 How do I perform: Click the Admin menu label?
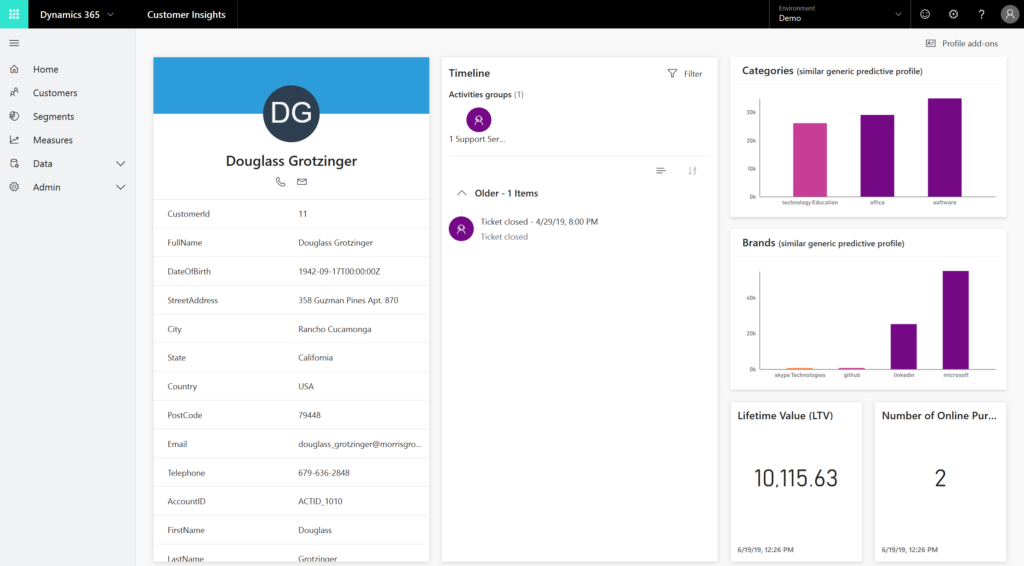[46, 187]
